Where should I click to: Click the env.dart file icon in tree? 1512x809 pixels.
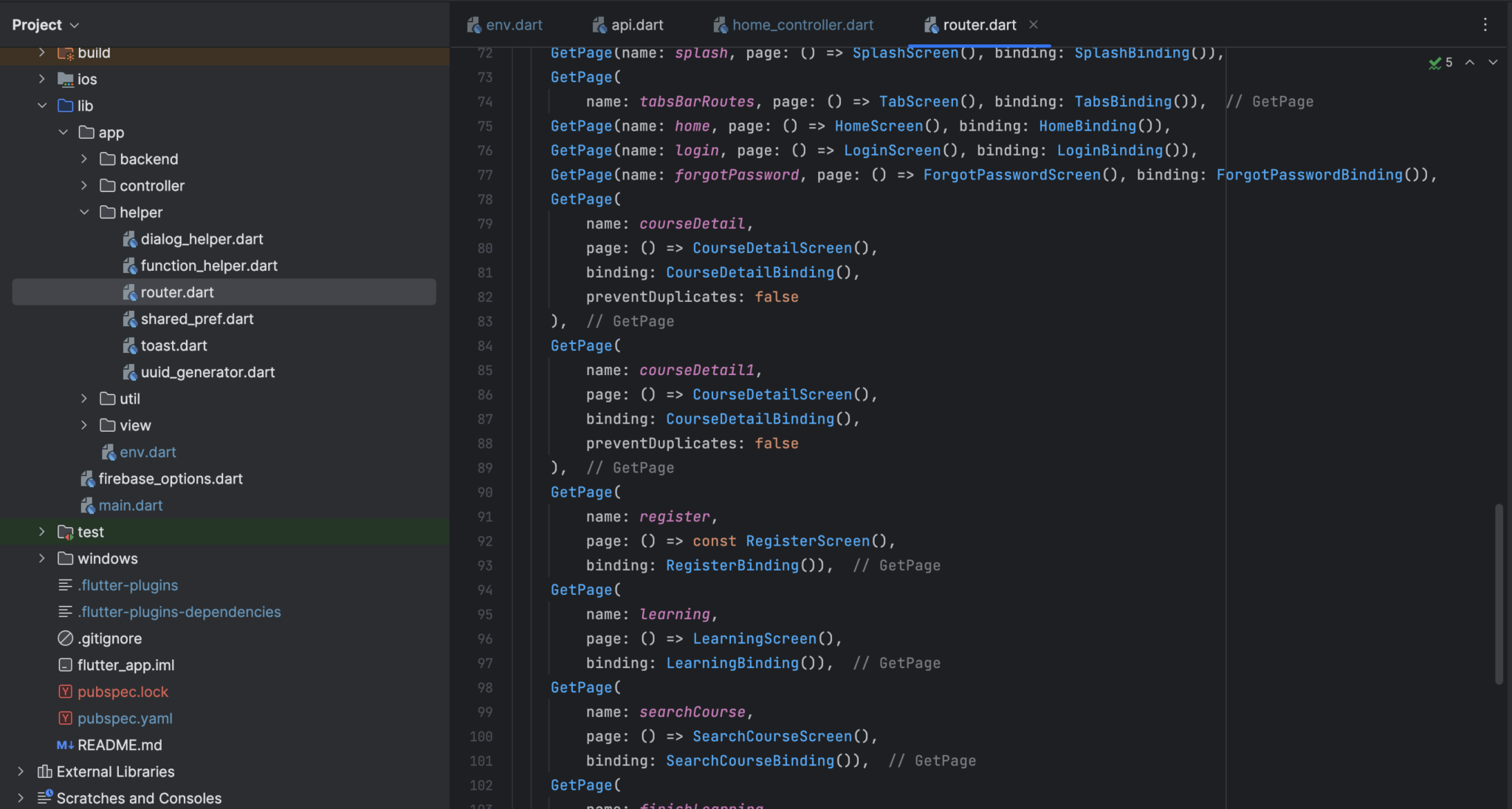[109, 452]
